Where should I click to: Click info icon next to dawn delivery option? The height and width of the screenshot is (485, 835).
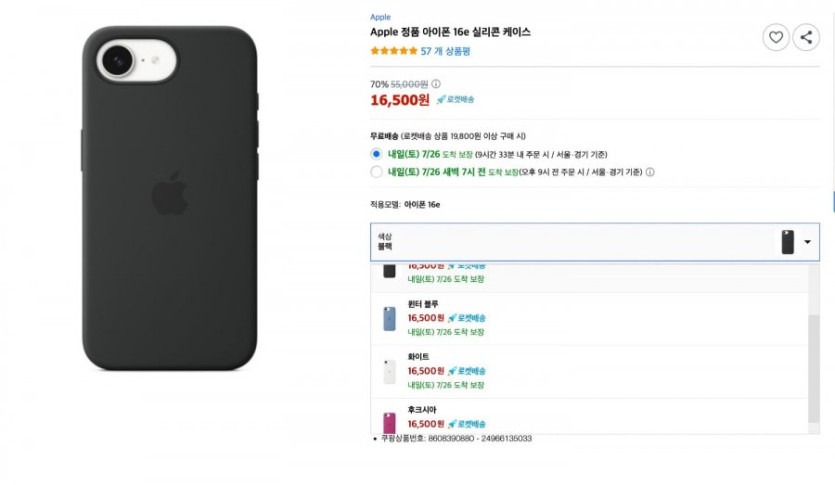650,172
